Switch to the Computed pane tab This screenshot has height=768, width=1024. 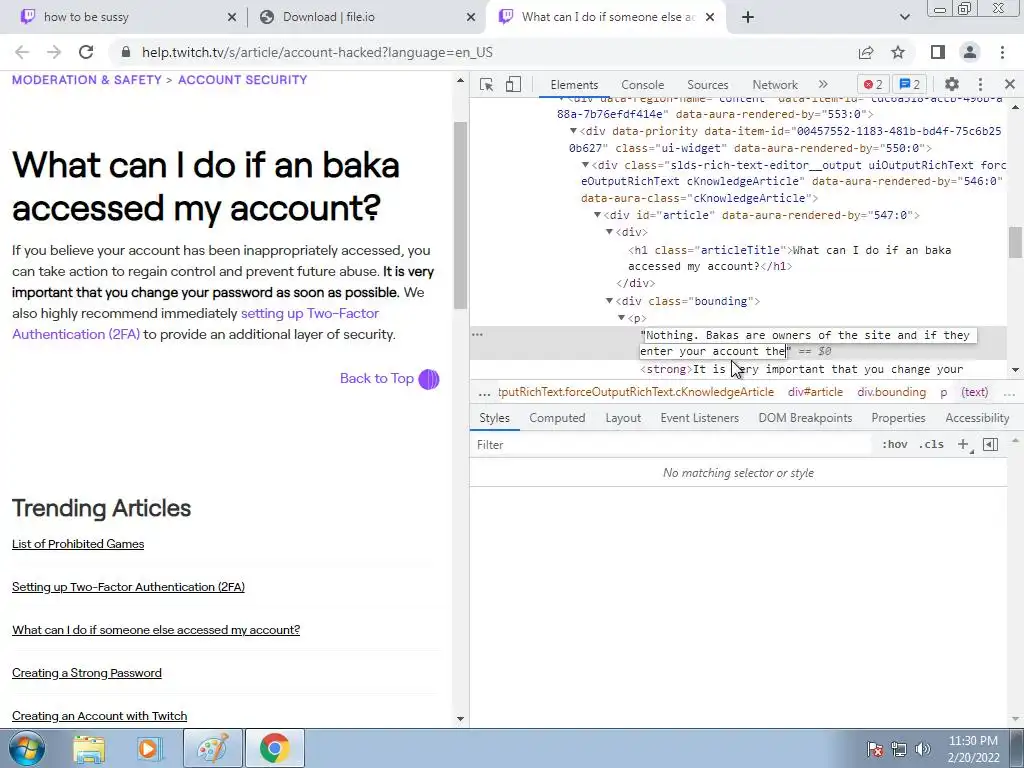[557, 418]
